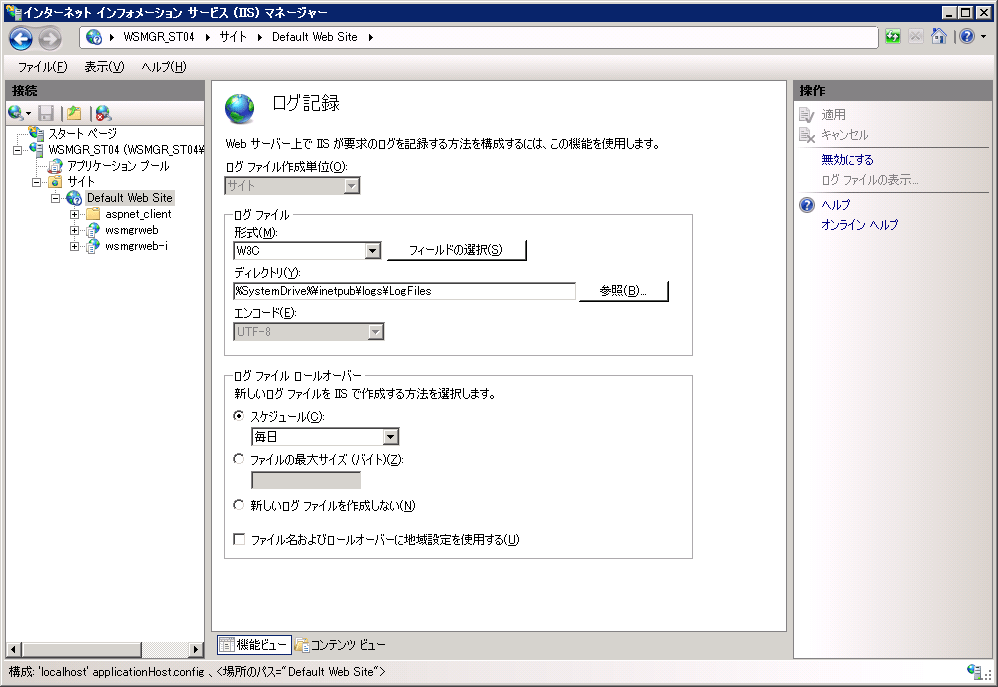Switch to the コンテンツ ビュー tab

coord(340,645)
